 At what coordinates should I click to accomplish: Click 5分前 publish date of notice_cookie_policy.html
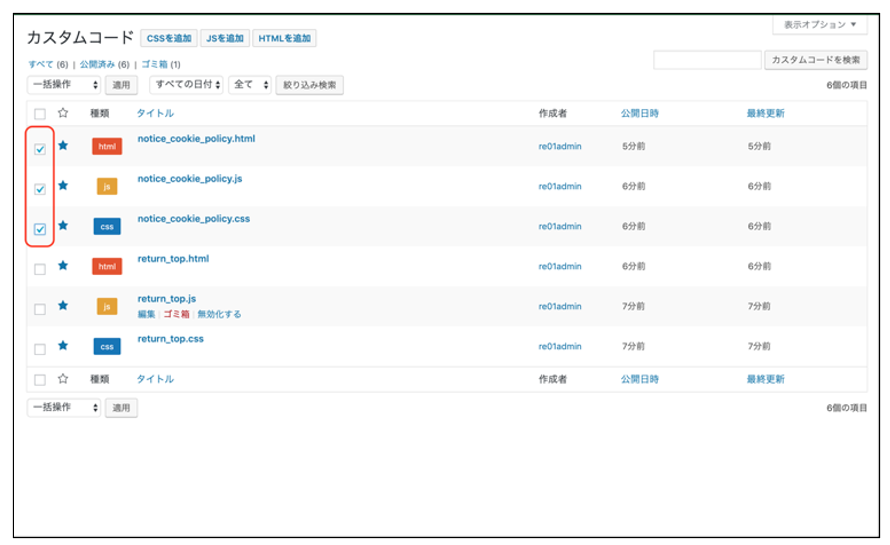point(633,146)
